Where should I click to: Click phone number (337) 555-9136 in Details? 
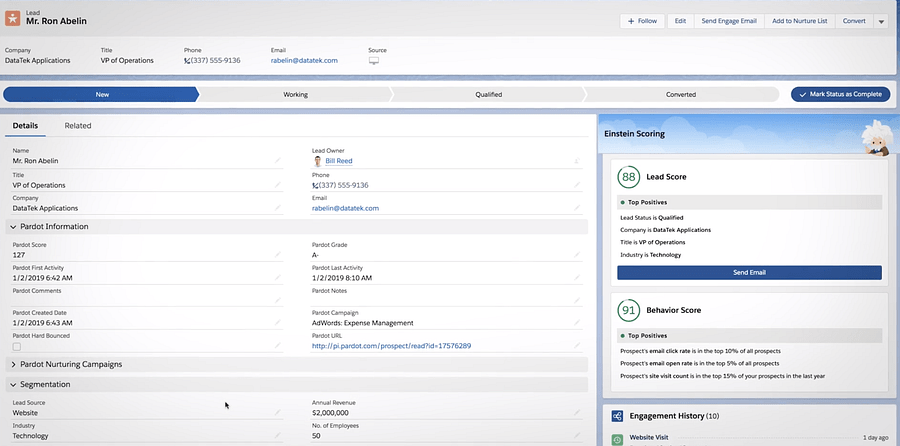point(343,185)
